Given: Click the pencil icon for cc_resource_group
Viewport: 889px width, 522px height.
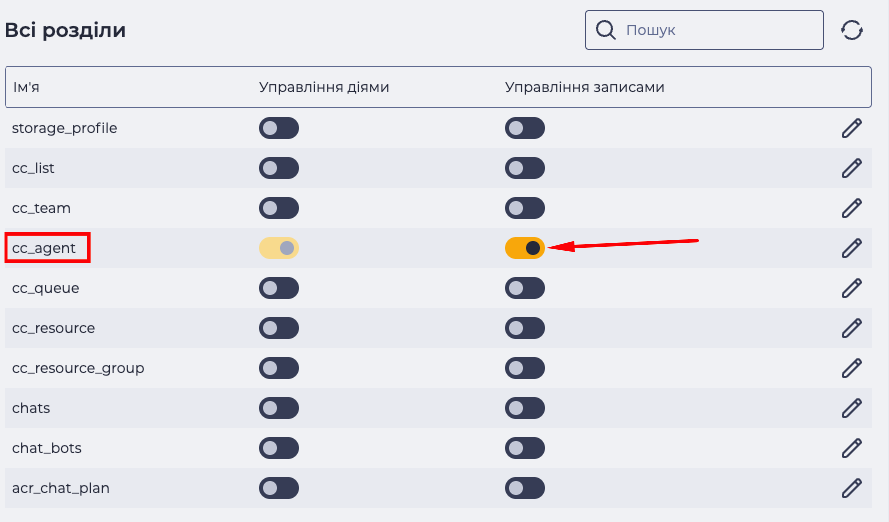Looking at the screenshot, I should coord(852,368).
